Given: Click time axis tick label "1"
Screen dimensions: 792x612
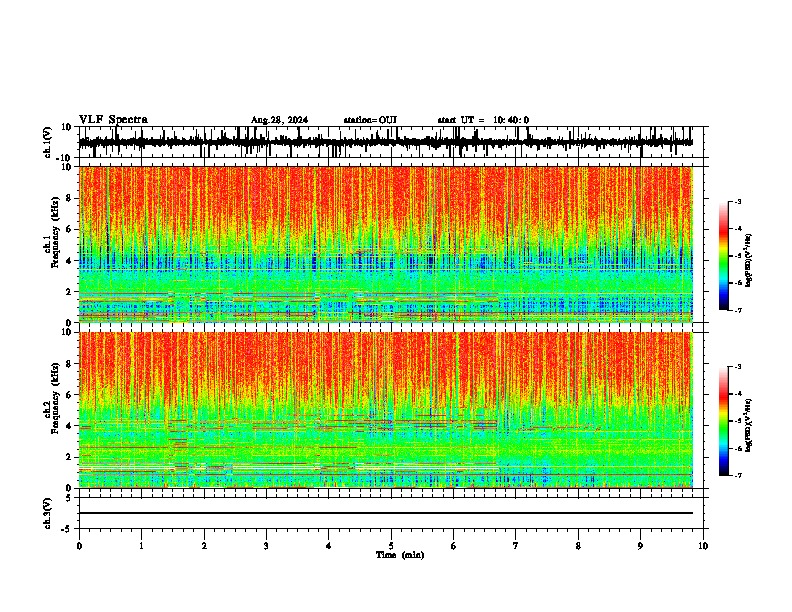Looking at the screenshot, I should coord(141,546).
